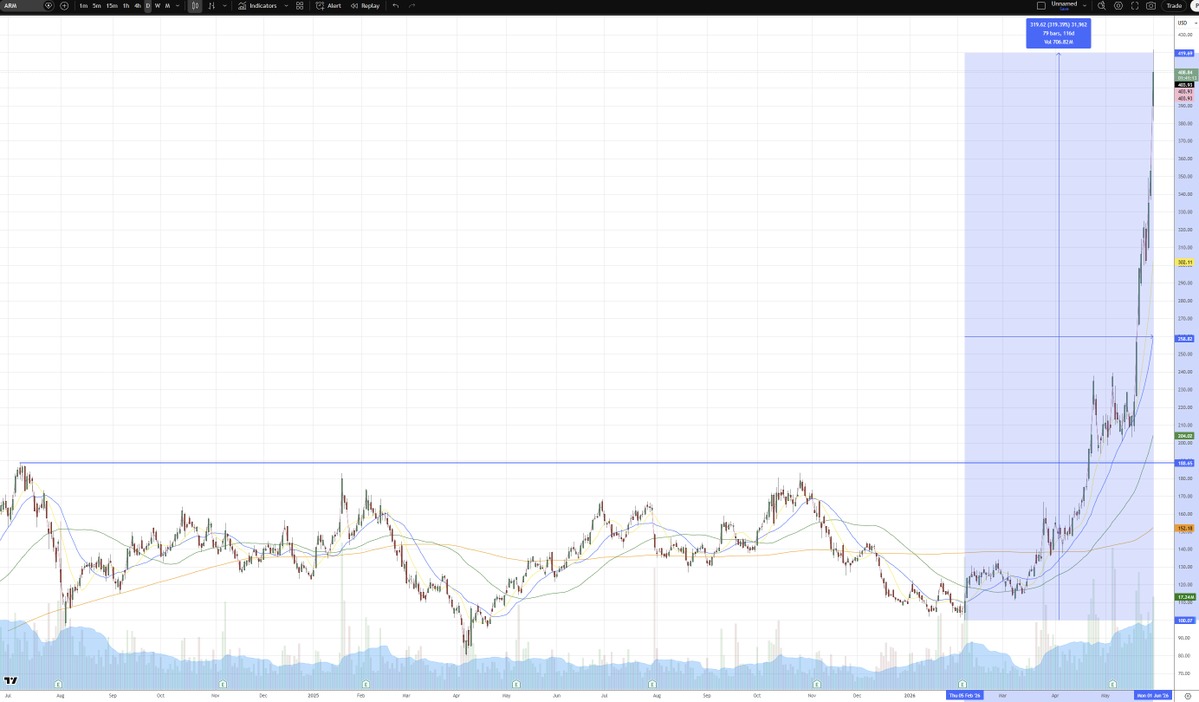The height and width of the screenshot is (702, 1199).
Task: Click the bar-style chart type icon
Action: point(212,5)
